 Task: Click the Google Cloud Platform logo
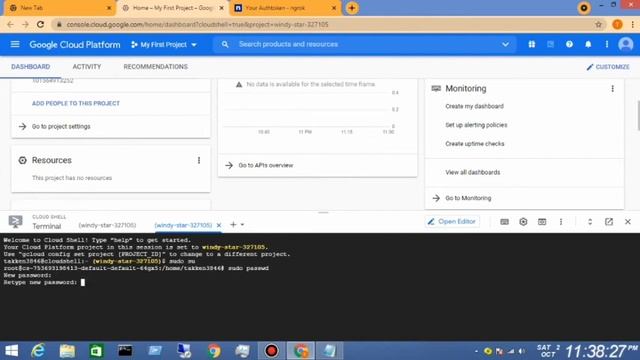point(75,44)
